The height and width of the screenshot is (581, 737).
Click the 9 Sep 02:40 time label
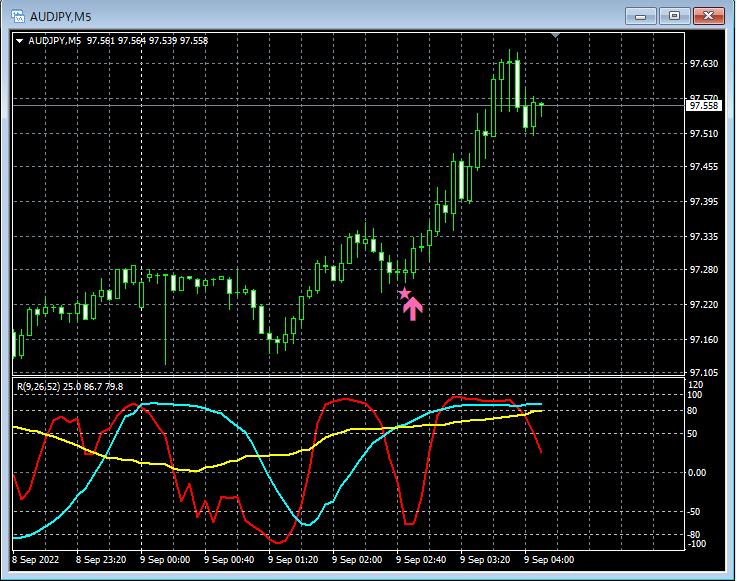421,560
